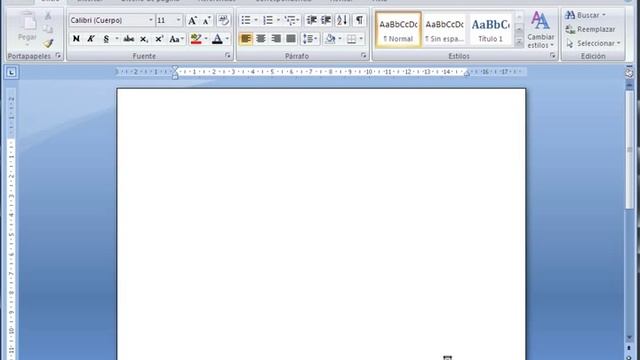Click the Buscar (find) button
640x360 pixels.
pyautogui.click(x=582, y=16)
